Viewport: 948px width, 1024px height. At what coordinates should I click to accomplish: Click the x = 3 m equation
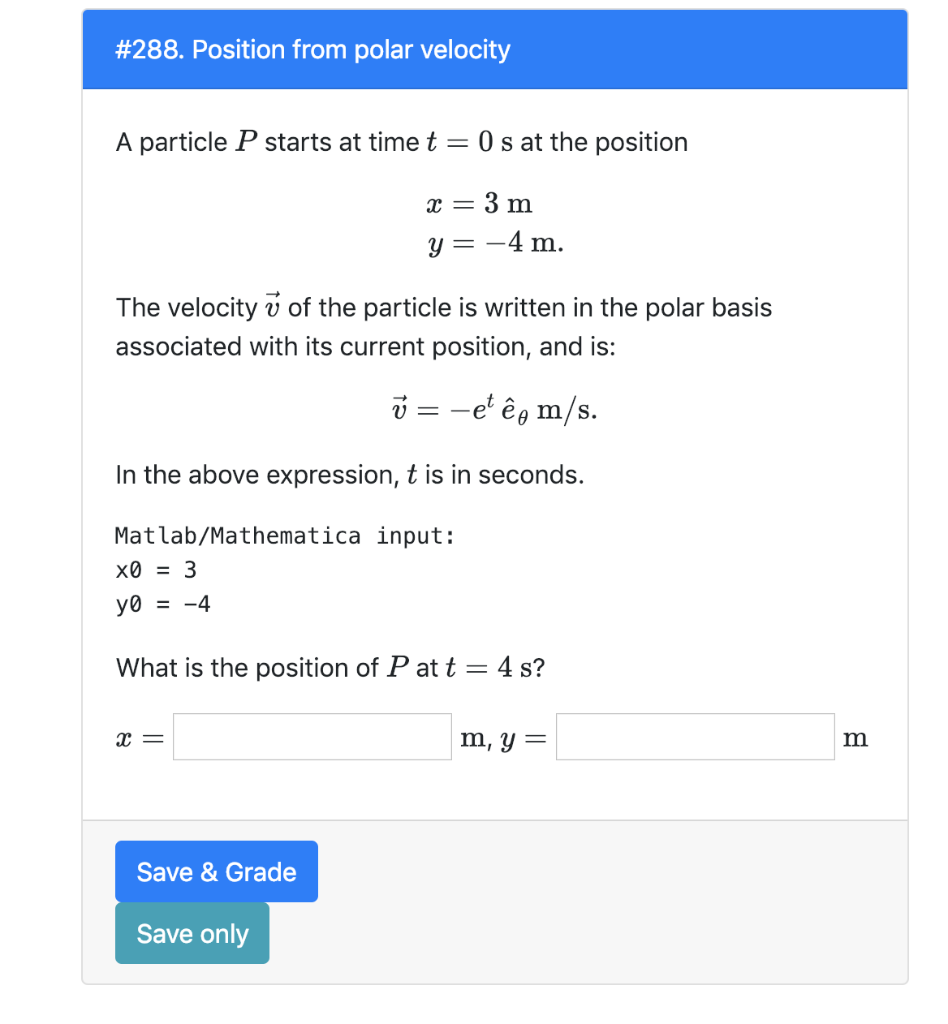point(480,203)
